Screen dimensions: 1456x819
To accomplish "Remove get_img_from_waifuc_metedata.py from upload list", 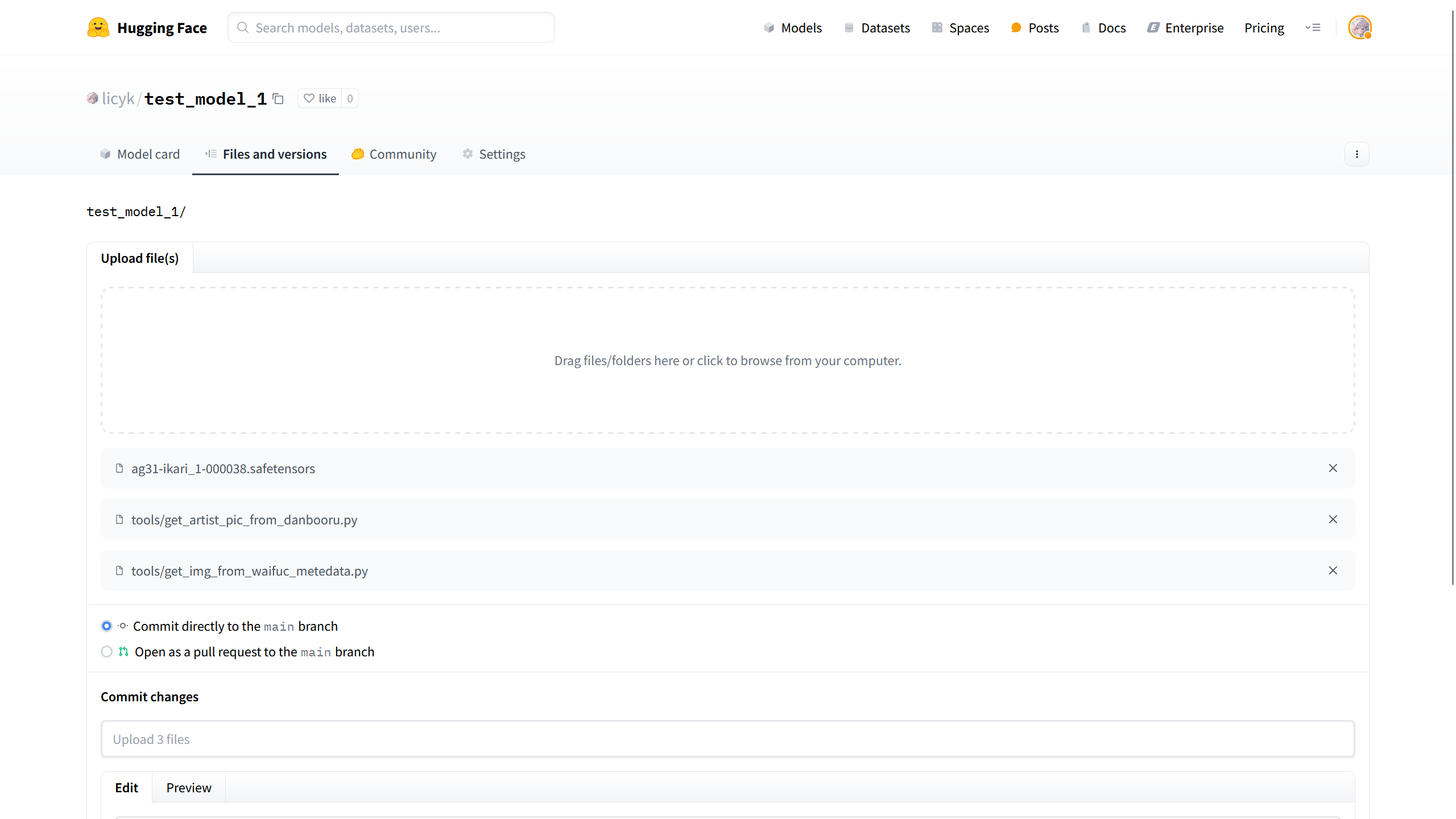I will click(1333, 570).
